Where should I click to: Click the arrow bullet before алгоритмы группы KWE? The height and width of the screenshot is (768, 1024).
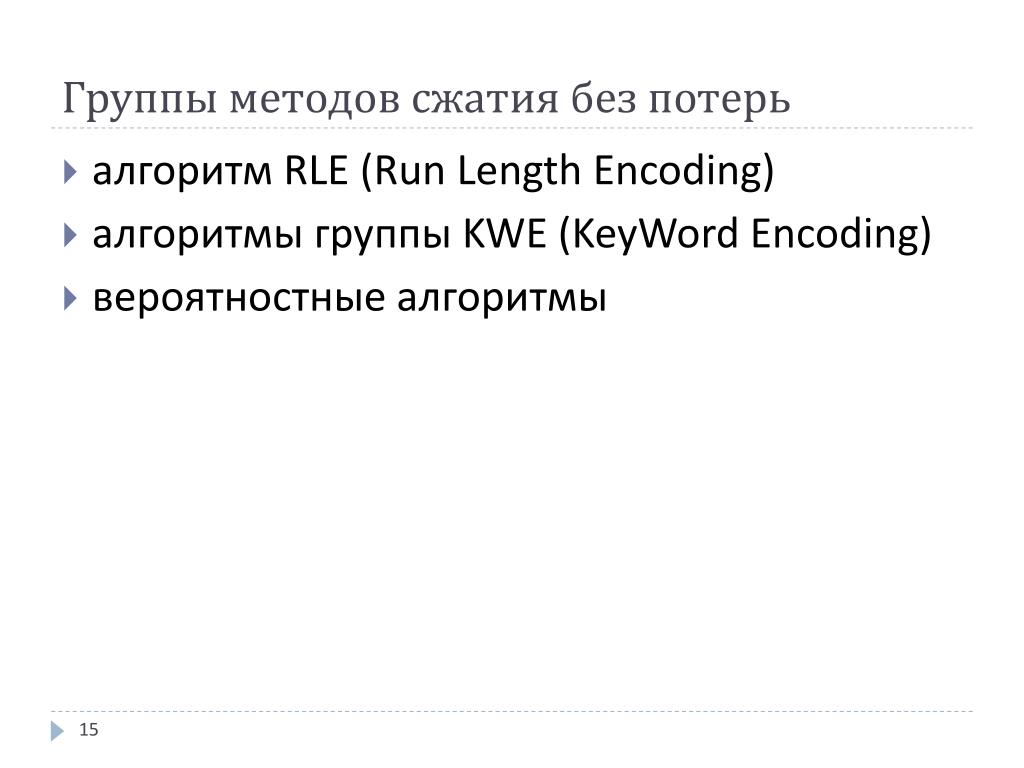[x=71, y=235]
